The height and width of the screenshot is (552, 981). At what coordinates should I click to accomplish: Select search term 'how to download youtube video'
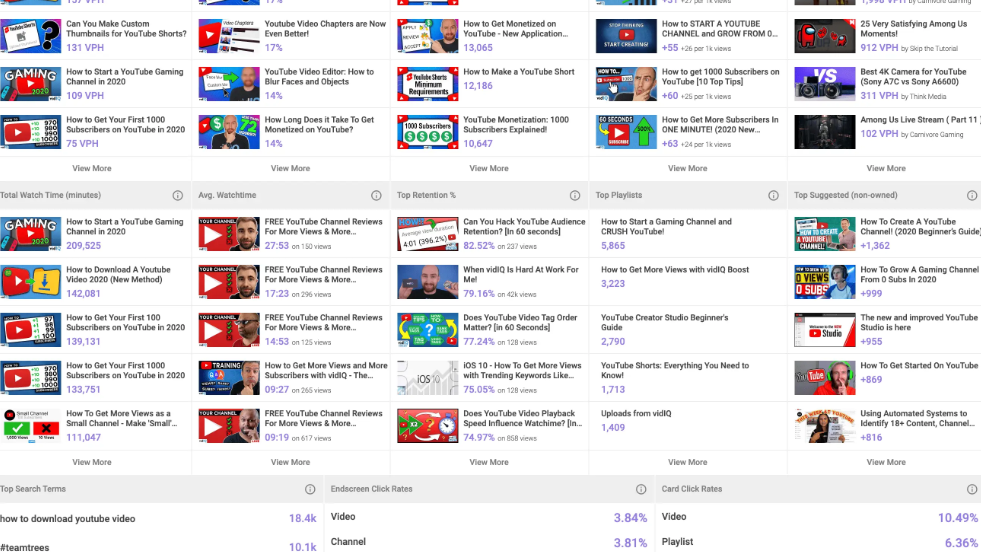[68, 519]
